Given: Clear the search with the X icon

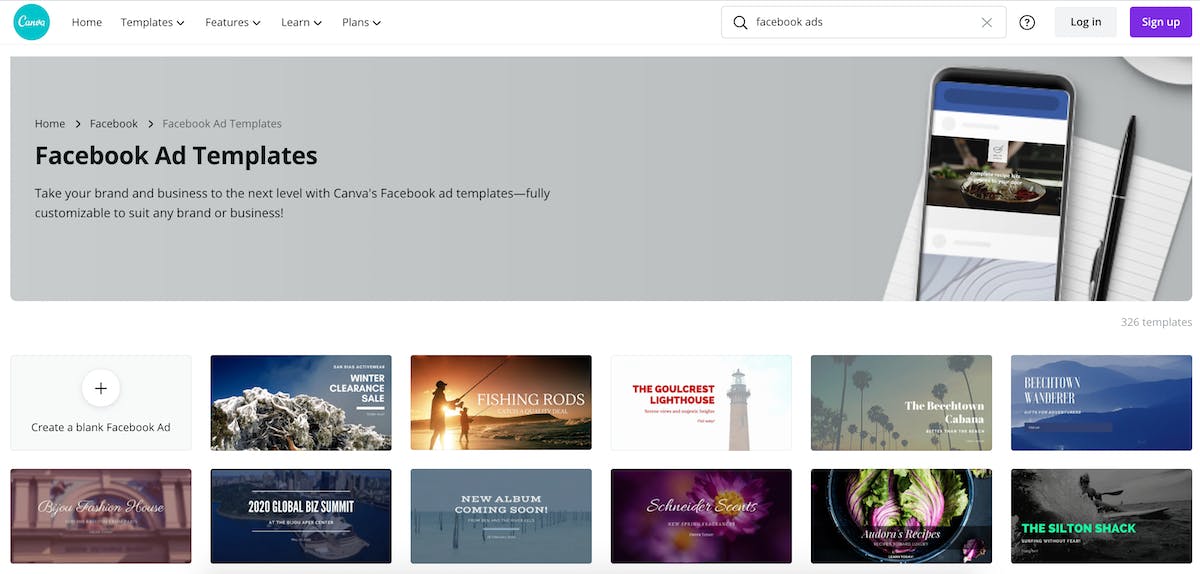Looking at the screenshot, I should pos(987,22).
